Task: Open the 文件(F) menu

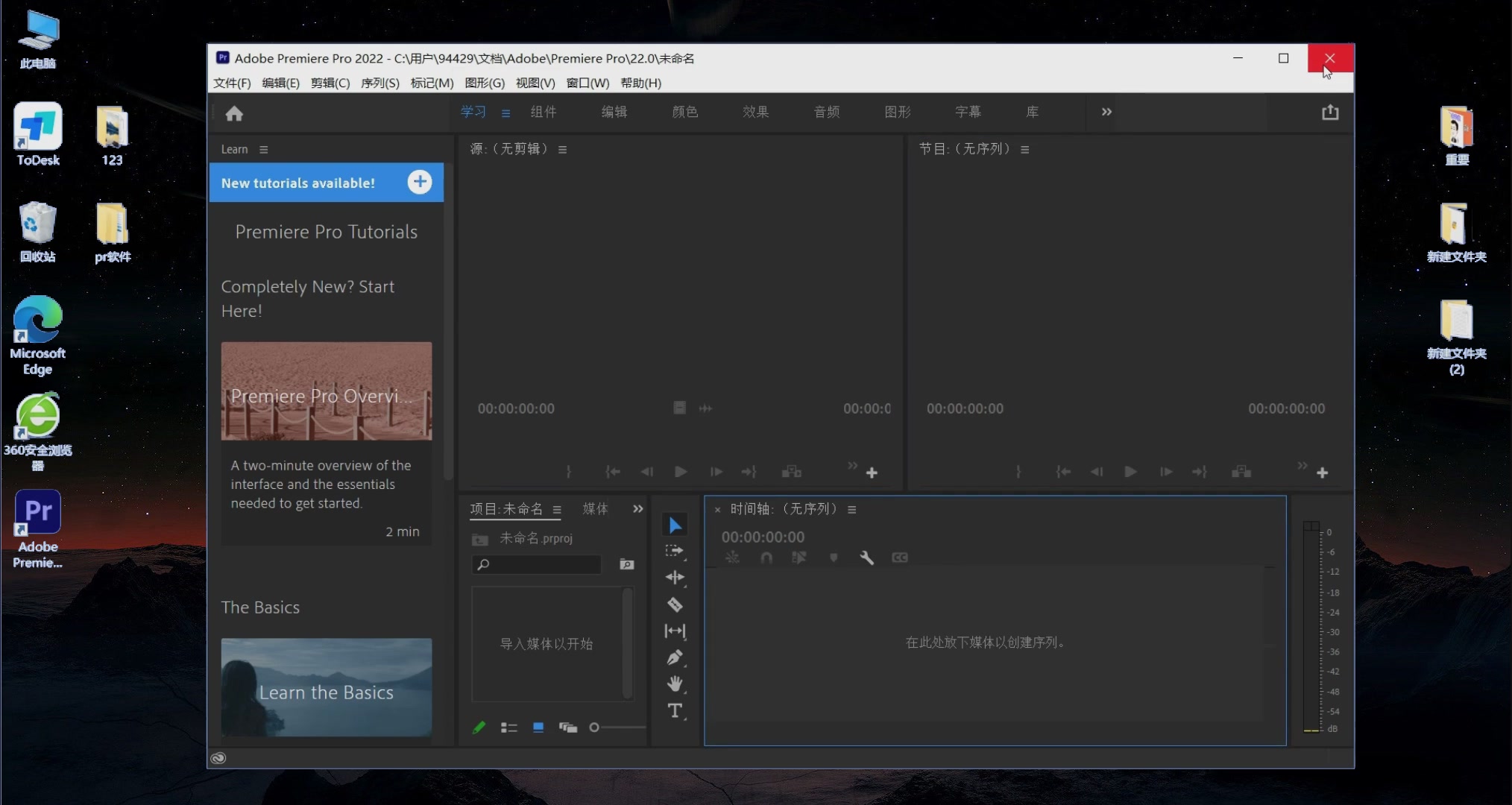Action: (232, 83)
